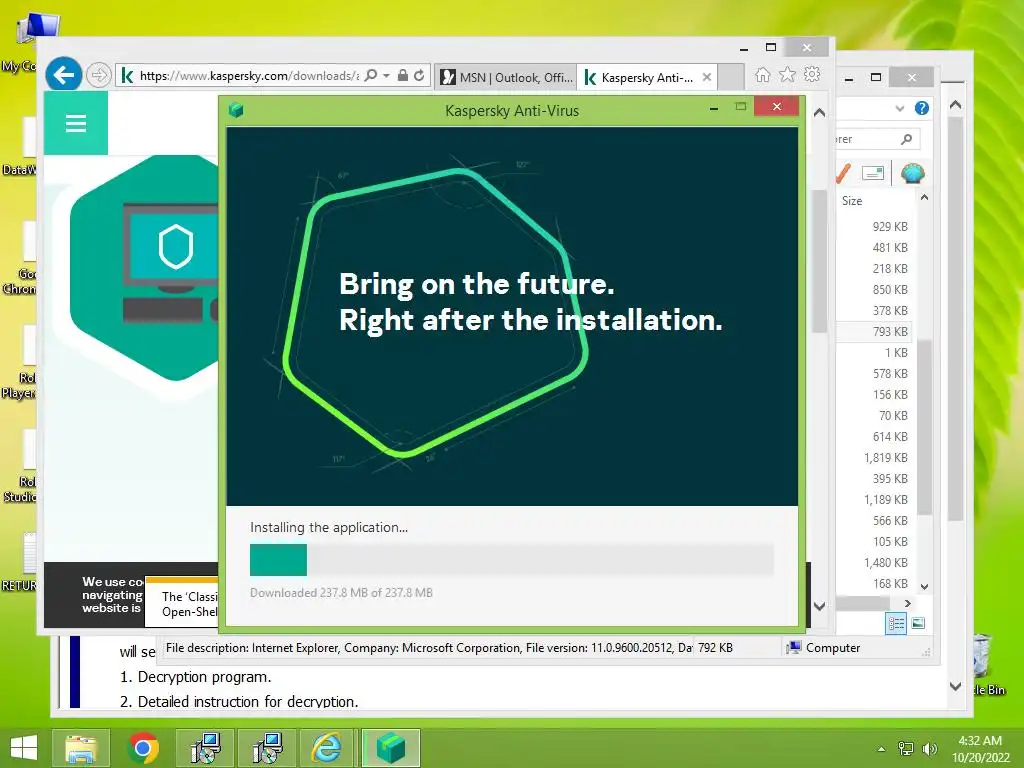
Task: Open a new tab in Internet Explorer
Action: (731, 77)
